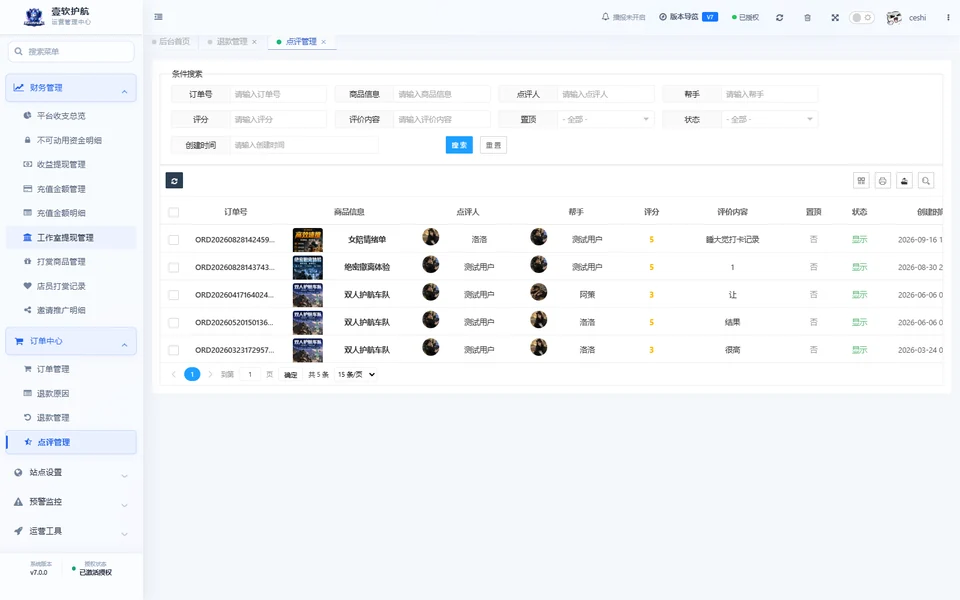Click the blue 搜索 button

point(459,145)
